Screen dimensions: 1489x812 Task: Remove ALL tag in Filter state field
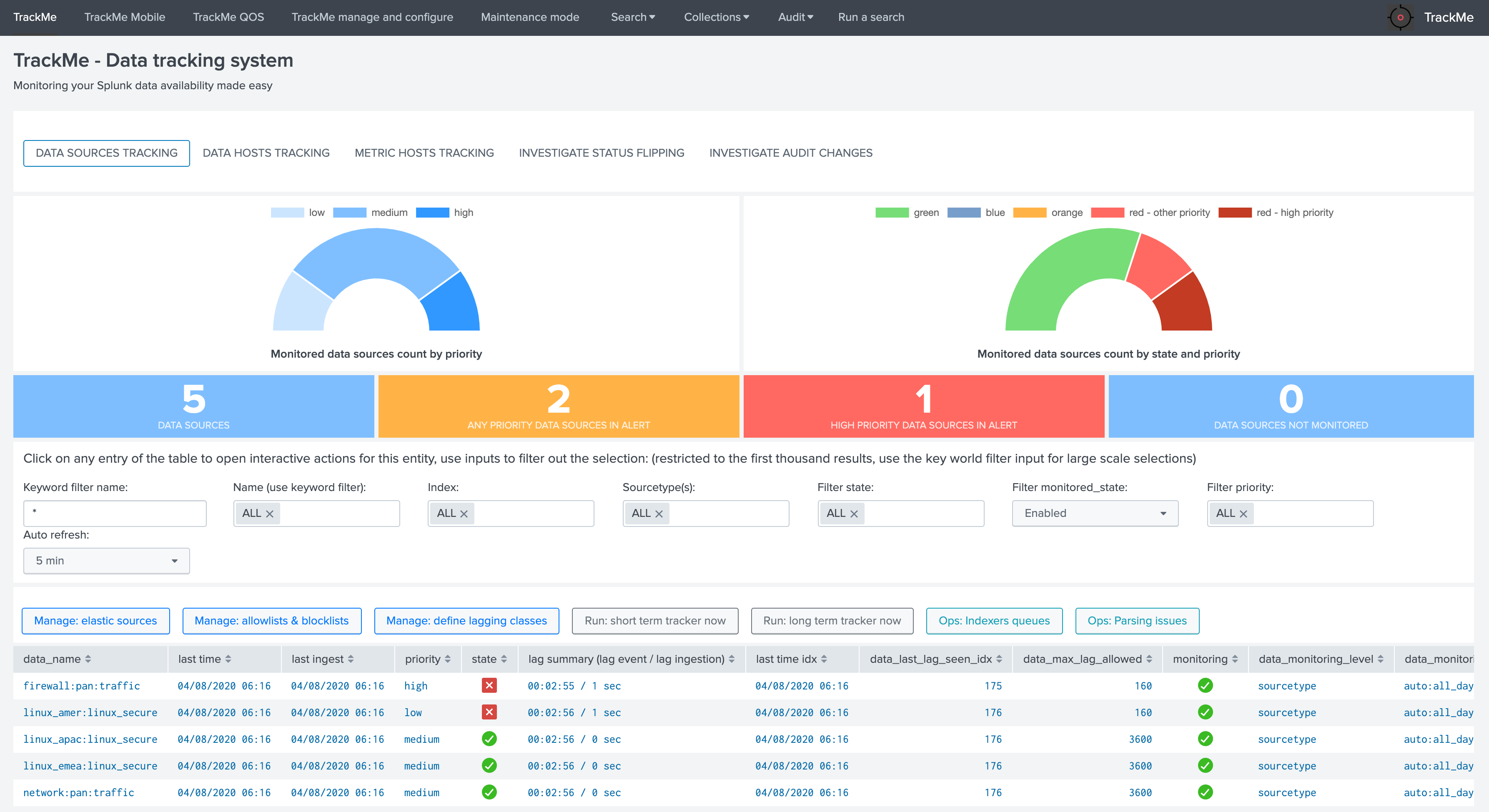[x=854, y=513]
